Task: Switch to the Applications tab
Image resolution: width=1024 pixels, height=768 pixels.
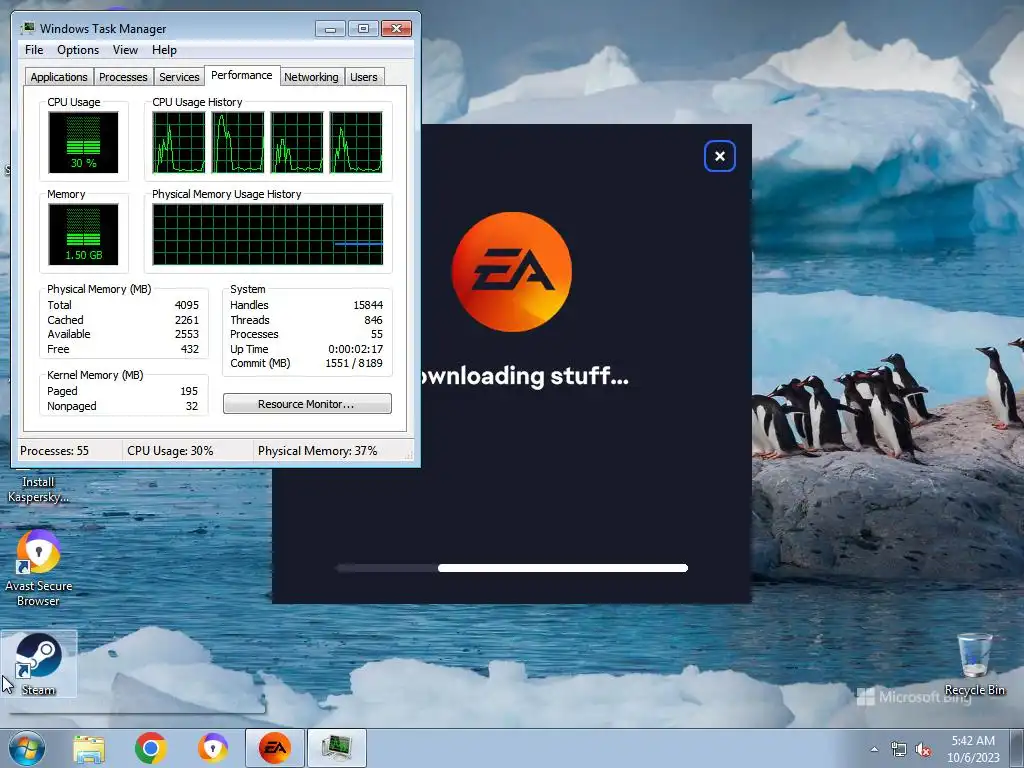Action: coord(59,77)
